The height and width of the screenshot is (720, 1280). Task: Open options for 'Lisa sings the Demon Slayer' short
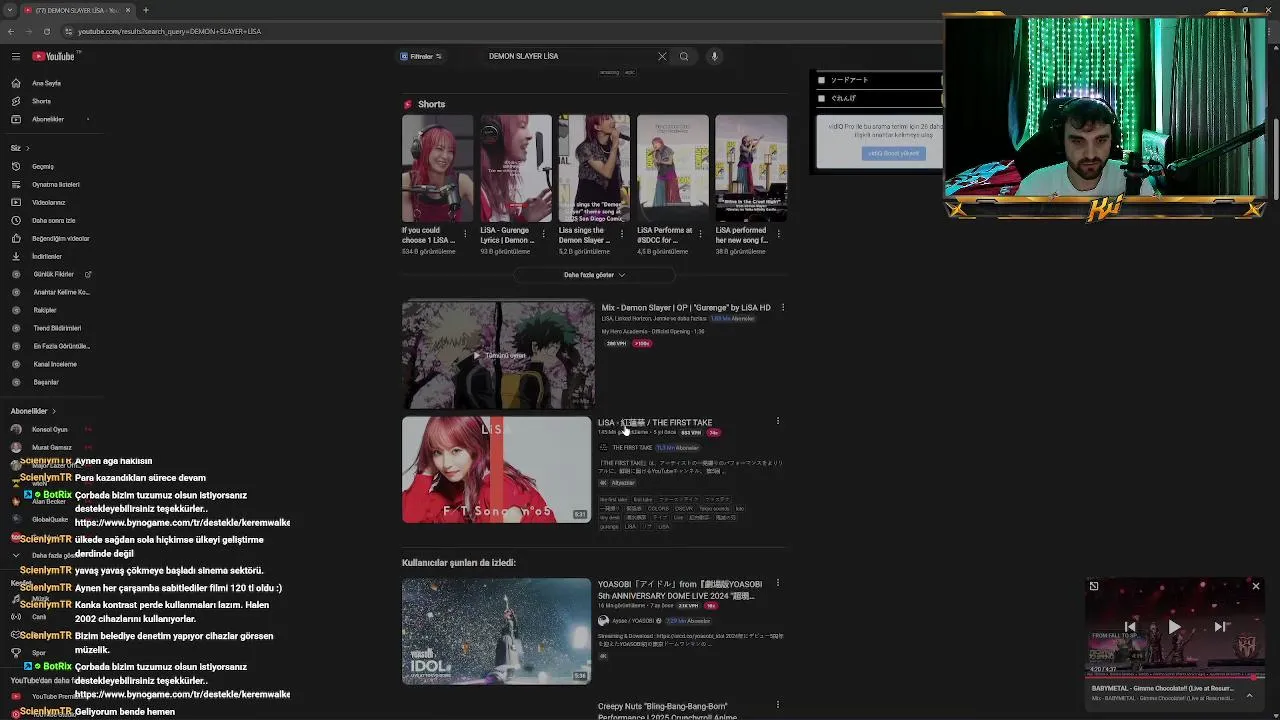(x=622, y=234)
